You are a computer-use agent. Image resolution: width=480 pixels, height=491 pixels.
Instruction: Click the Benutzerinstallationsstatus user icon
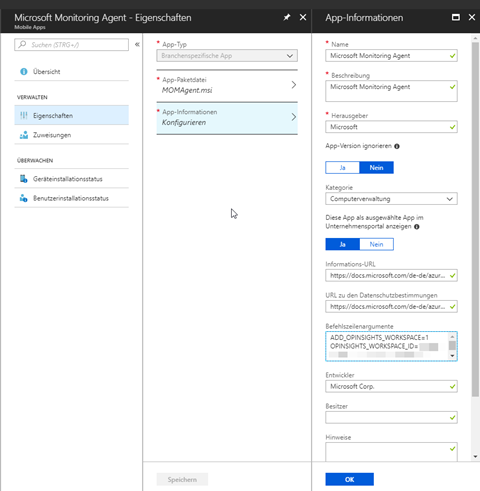(24, 198)
